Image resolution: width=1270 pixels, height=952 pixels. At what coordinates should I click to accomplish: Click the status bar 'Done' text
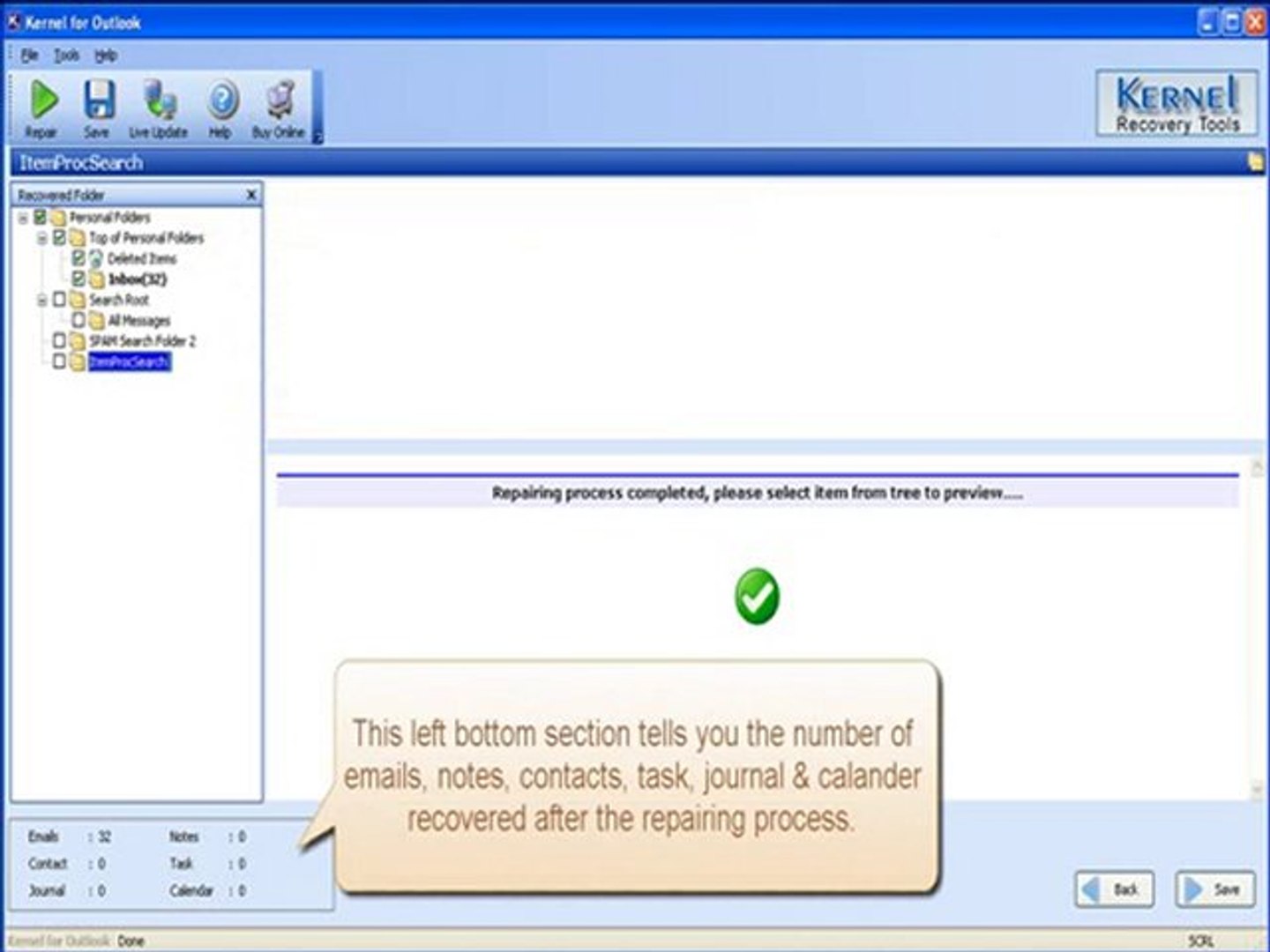pos(131,941)
